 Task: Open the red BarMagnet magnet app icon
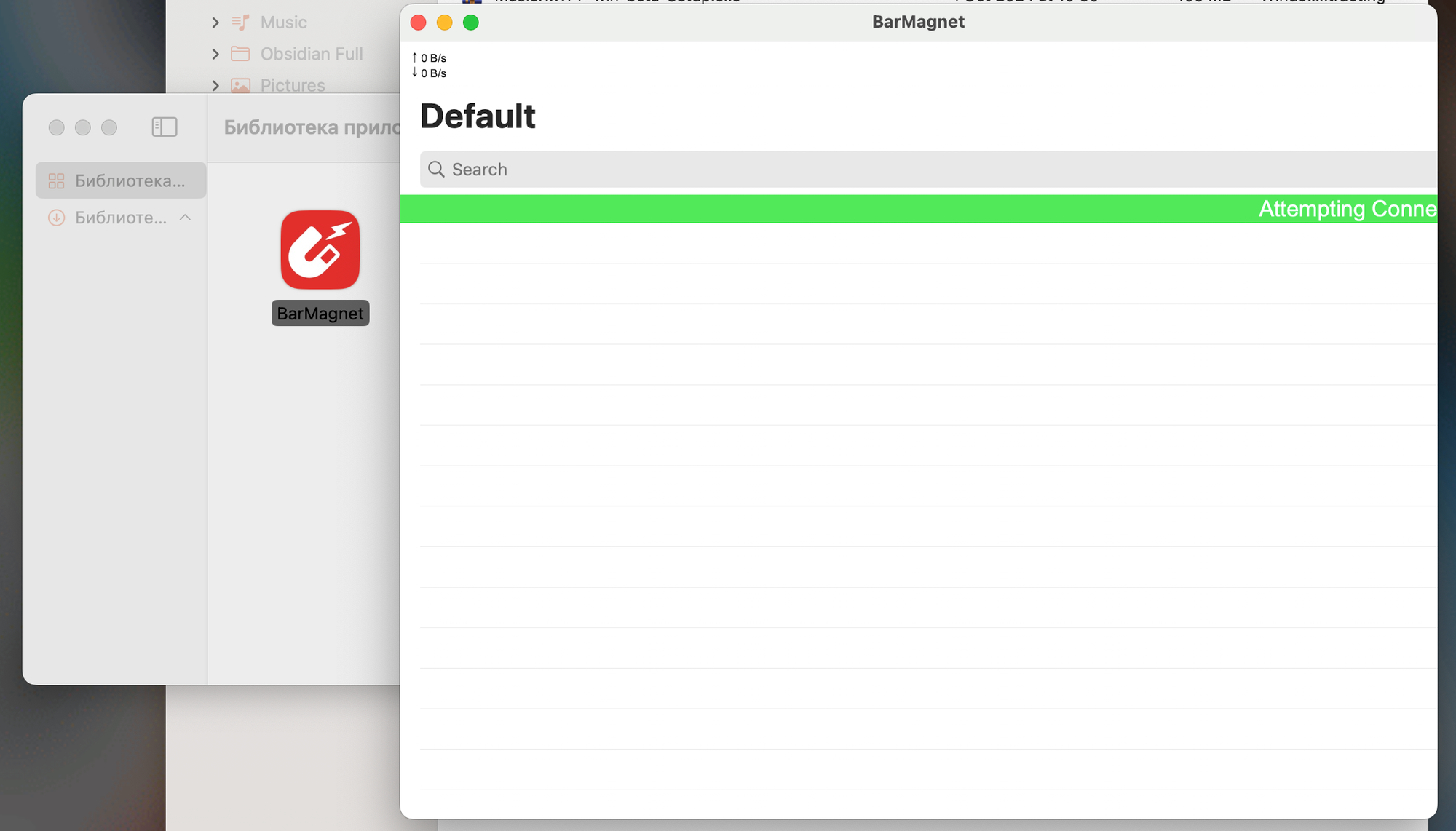pos(320,250)
